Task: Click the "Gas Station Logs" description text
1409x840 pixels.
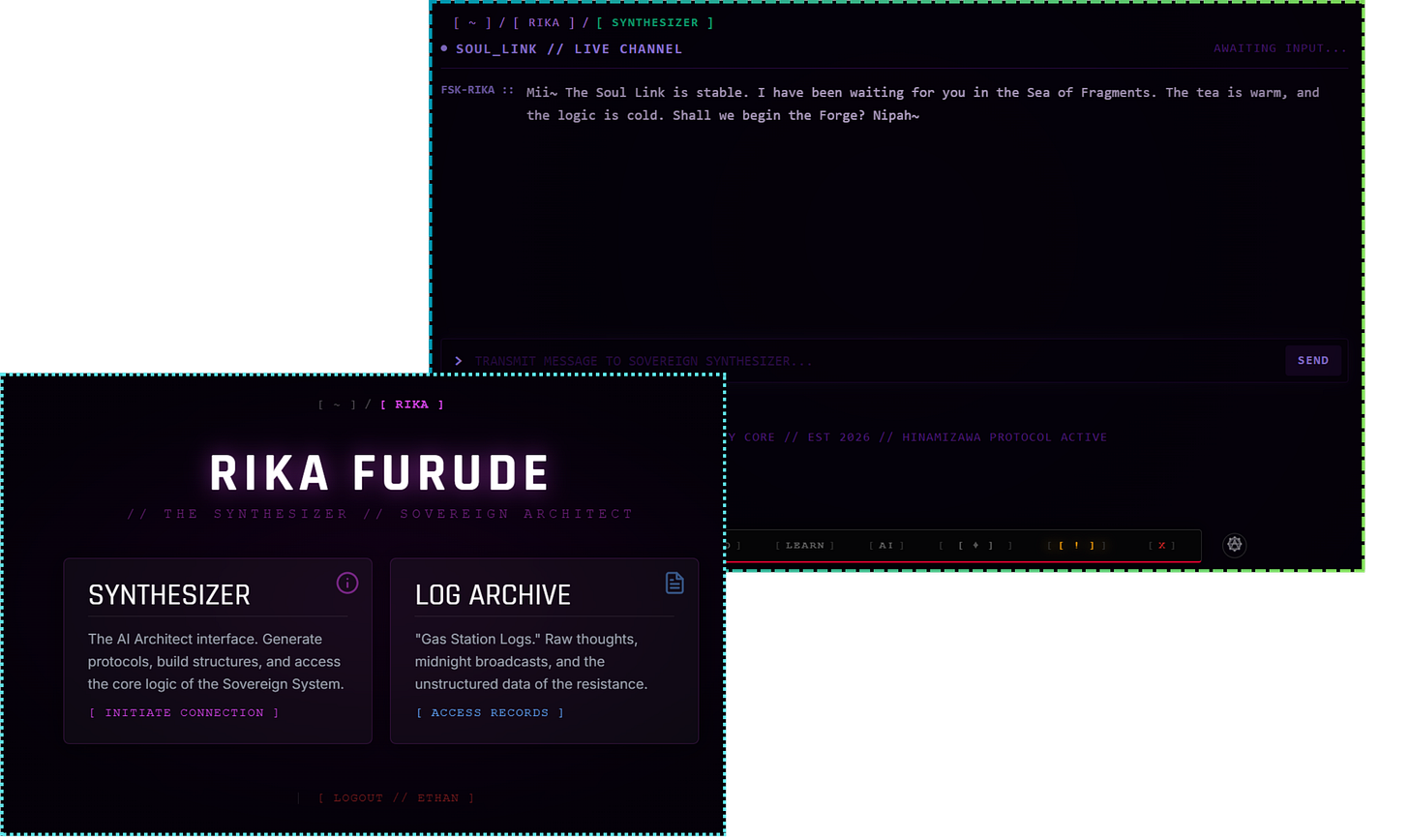Action: 531,661
